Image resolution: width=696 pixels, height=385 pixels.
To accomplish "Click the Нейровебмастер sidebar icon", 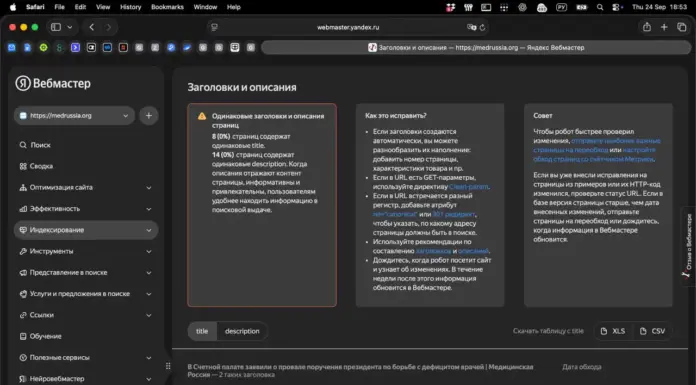I will coord(23,379).
